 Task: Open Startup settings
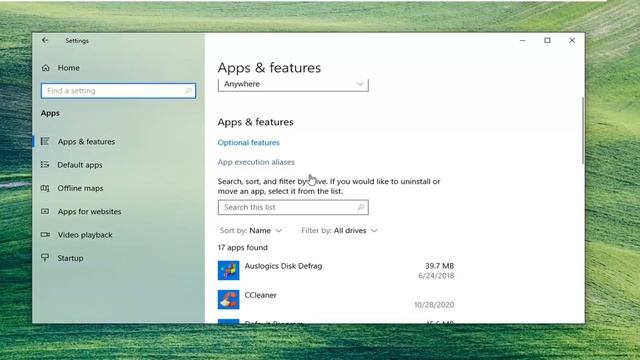(70, 258)
